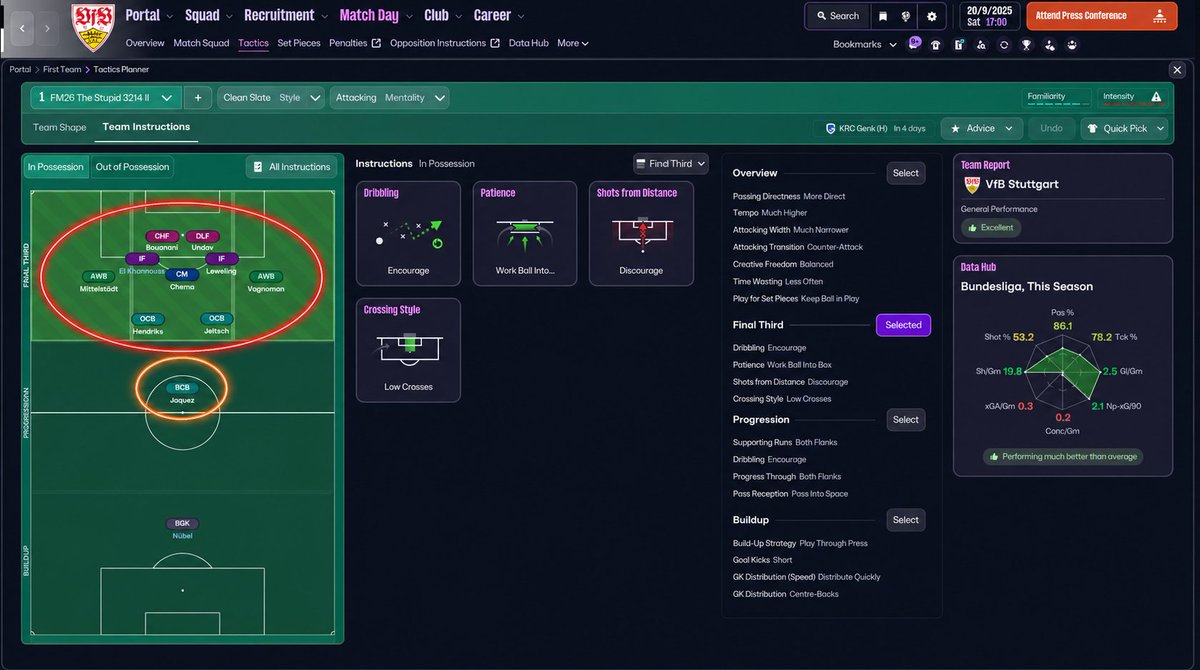Viewport: 1200px width, 670px height.
Task: Switch to the Match Squad sub-tab
Action: click(201, 43)
